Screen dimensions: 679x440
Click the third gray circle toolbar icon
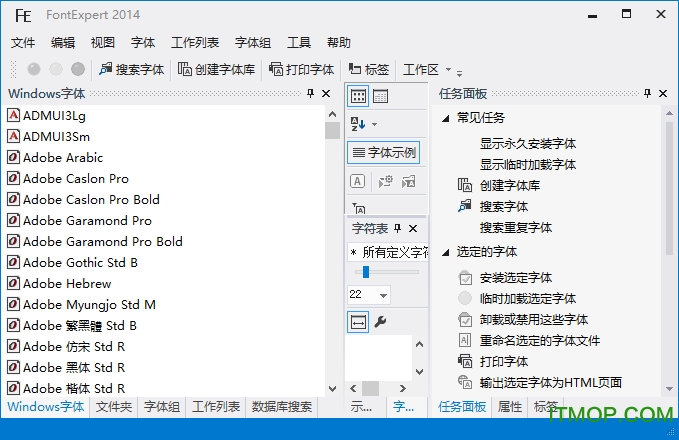click(78, 69)
